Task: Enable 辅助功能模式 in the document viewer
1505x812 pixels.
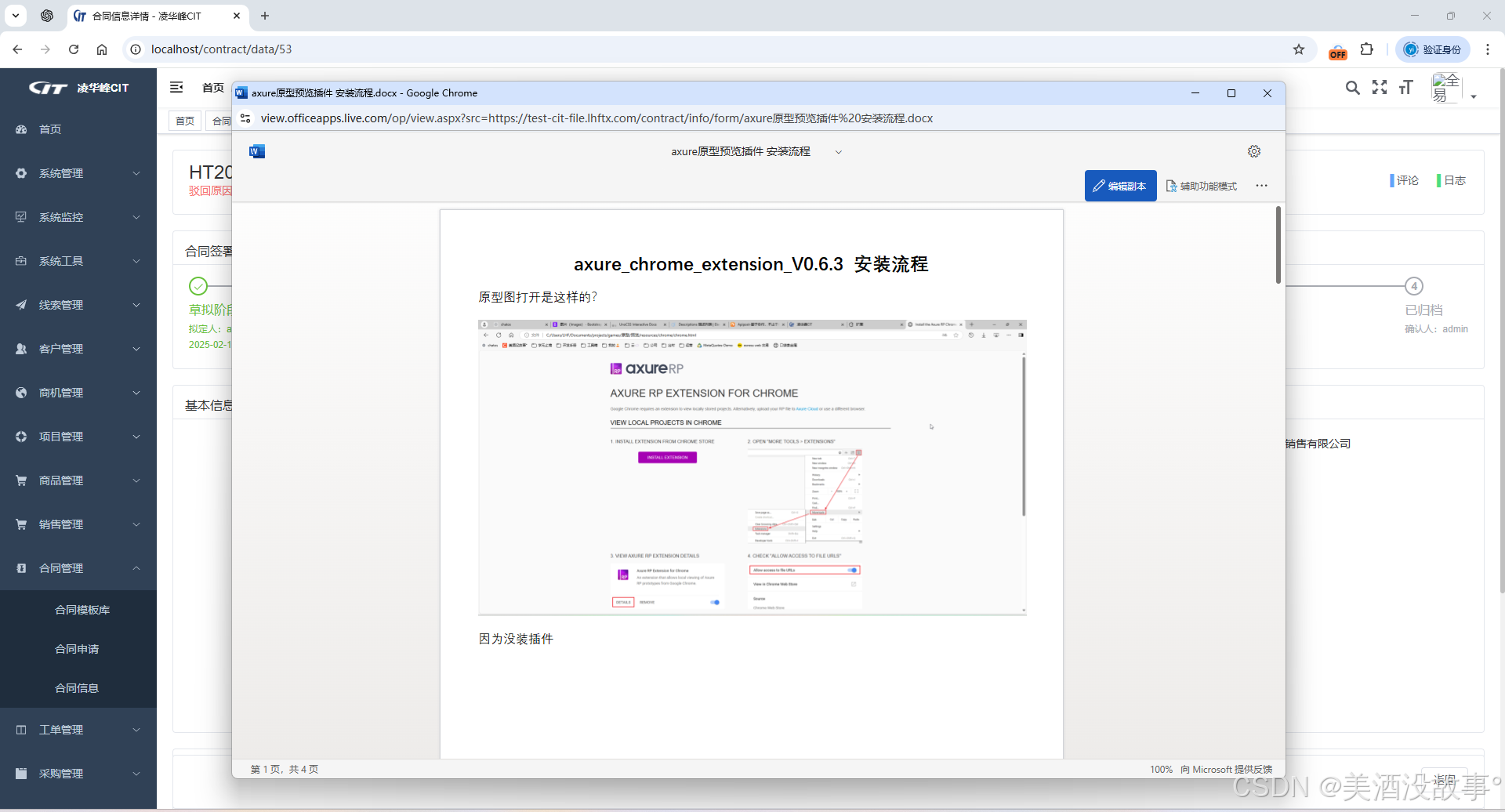Action: 1201,186
